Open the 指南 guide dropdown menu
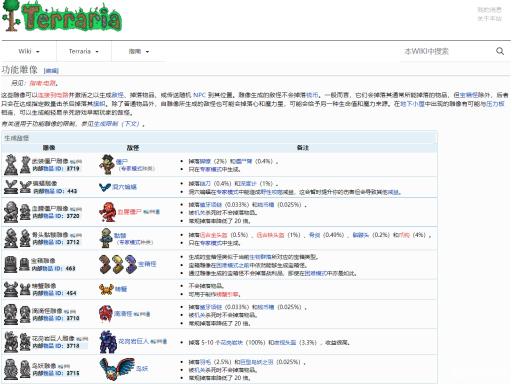 (x=139, y=51)
